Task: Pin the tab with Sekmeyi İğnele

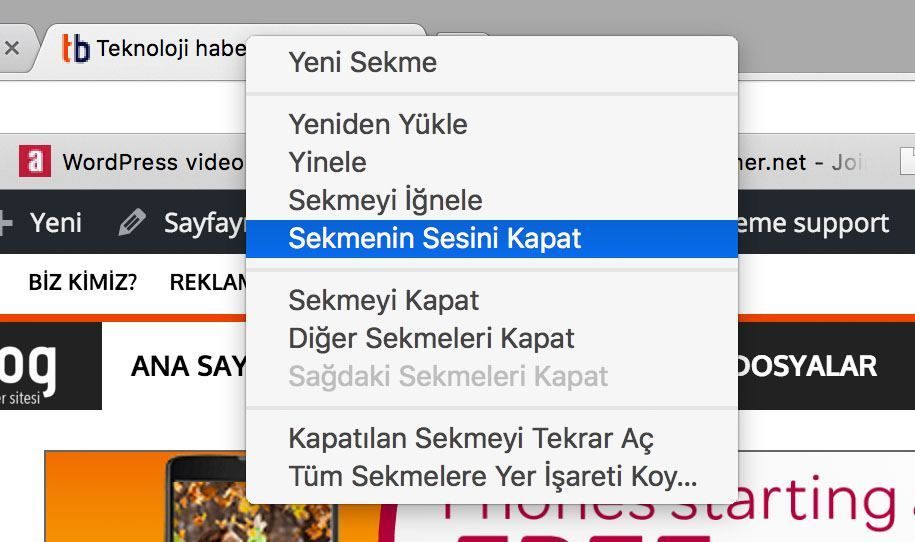Action: [385, 200]
